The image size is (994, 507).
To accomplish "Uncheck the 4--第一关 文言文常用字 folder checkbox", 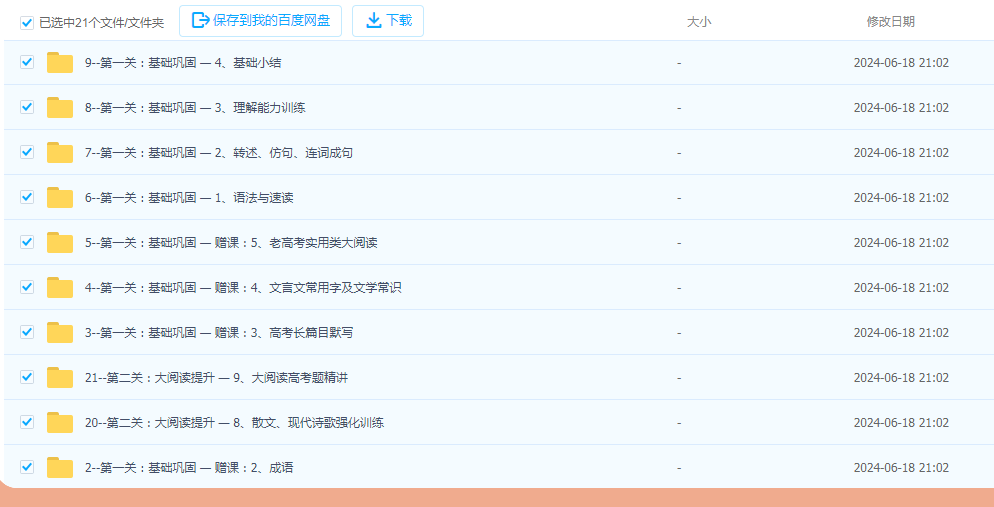I will [x=27, y=287].
